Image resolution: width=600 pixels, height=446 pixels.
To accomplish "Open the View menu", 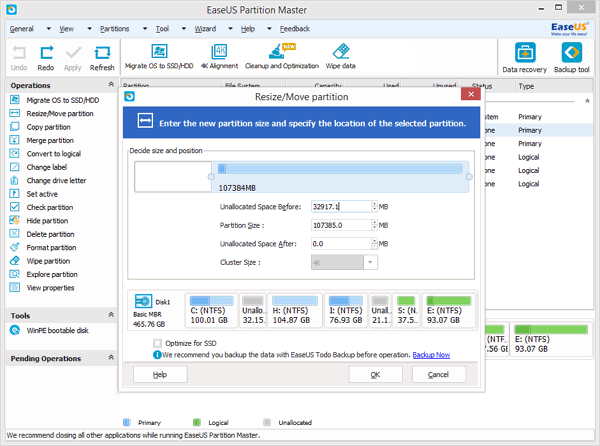I will click(66, 29).
